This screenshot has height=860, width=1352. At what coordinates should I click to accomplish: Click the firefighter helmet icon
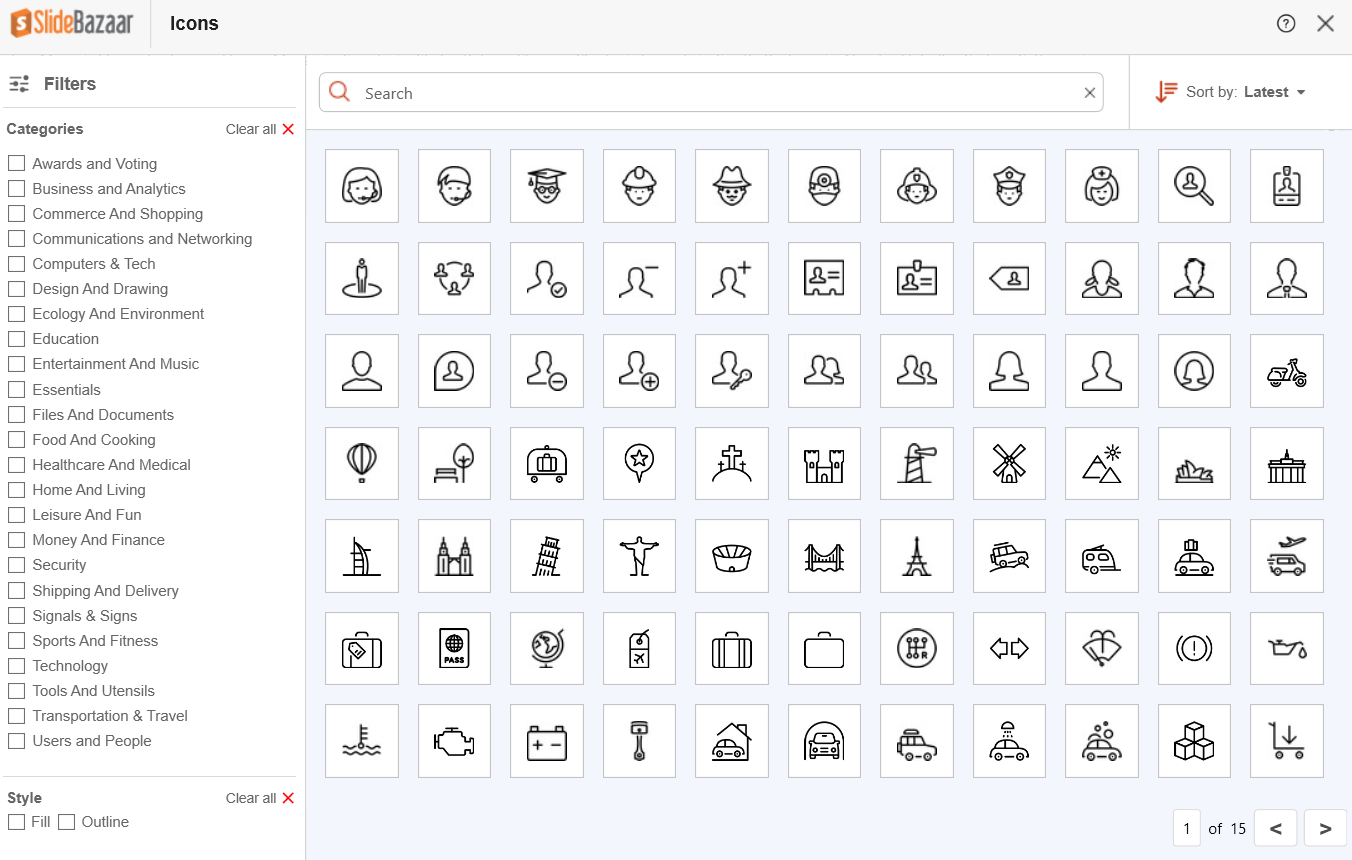[x=917, y=186]
